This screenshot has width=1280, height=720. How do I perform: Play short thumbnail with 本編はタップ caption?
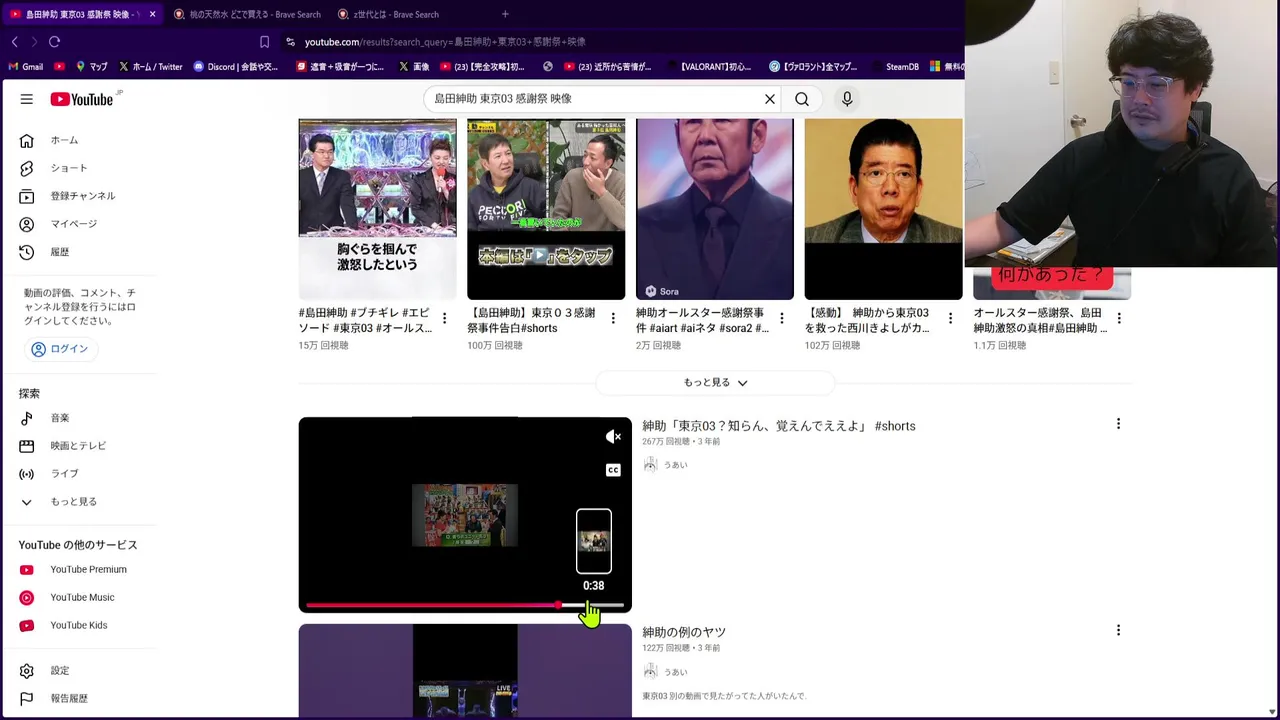click(546, 209)
